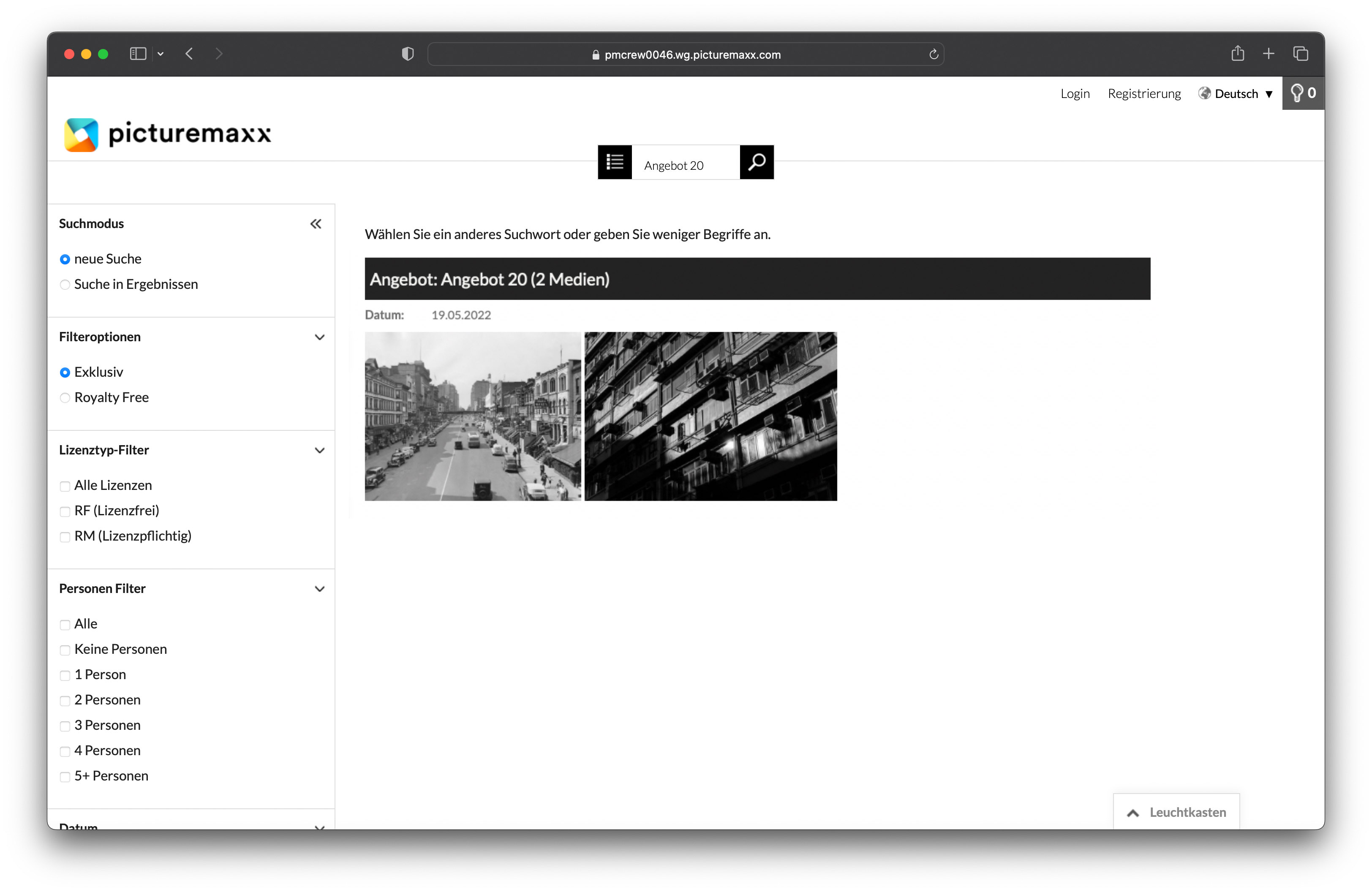Open the list menu icon beside search

coord(615,163)
